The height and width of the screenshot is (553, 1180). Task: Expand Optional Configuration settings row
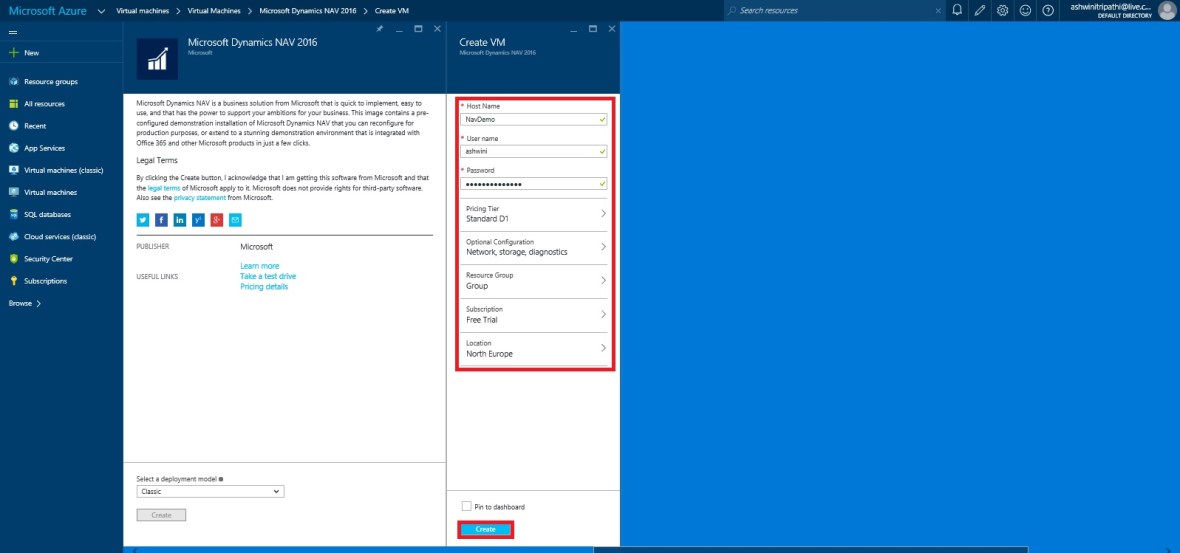tap(535, 247)
